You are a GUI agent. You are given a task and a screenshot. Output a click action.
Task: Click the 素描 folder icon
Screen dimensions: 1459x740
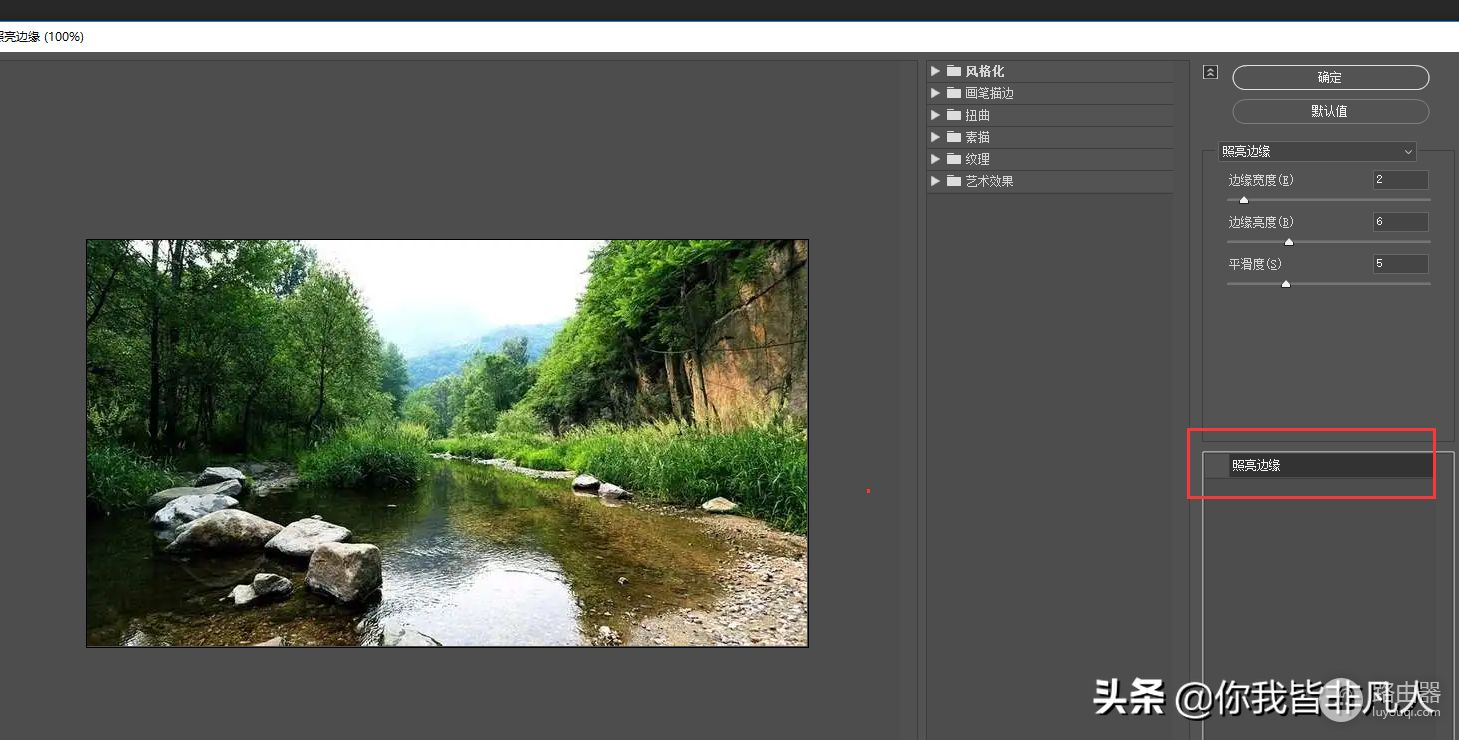click(x=954, y=137)
